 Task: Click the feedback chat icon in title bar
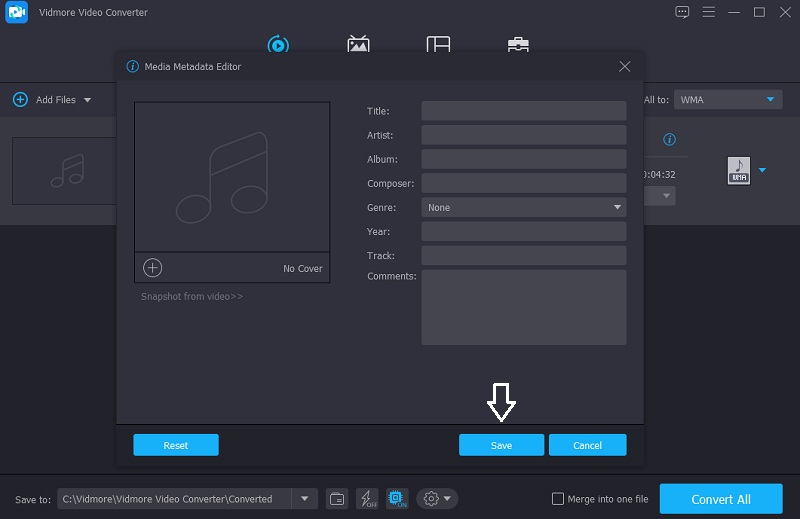click(682, 12)
